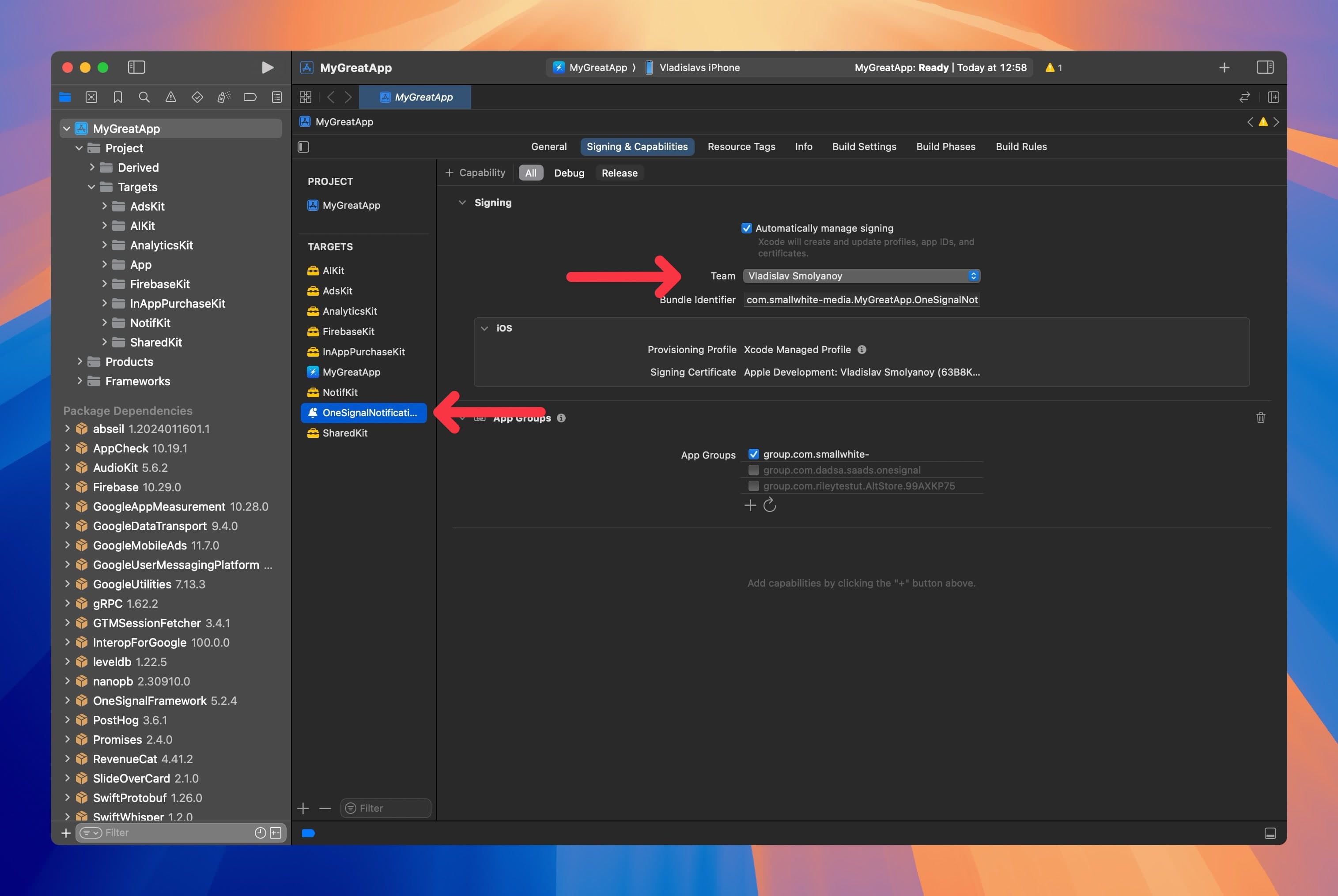Image resolution: width=1338 pixels, height=896 pixels.
Task: Refresh the app groups list
Action: coord(770,504)
